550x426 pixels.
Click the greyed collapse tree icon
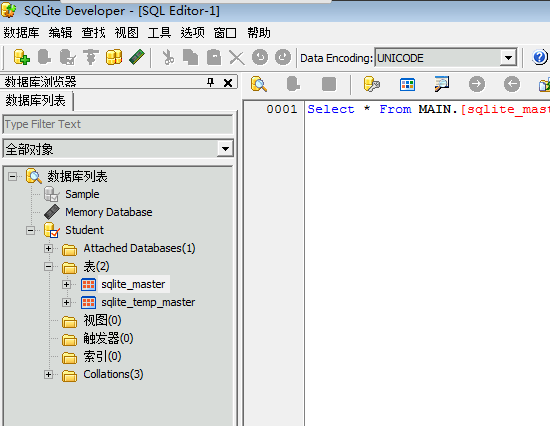tap(91, 57)
